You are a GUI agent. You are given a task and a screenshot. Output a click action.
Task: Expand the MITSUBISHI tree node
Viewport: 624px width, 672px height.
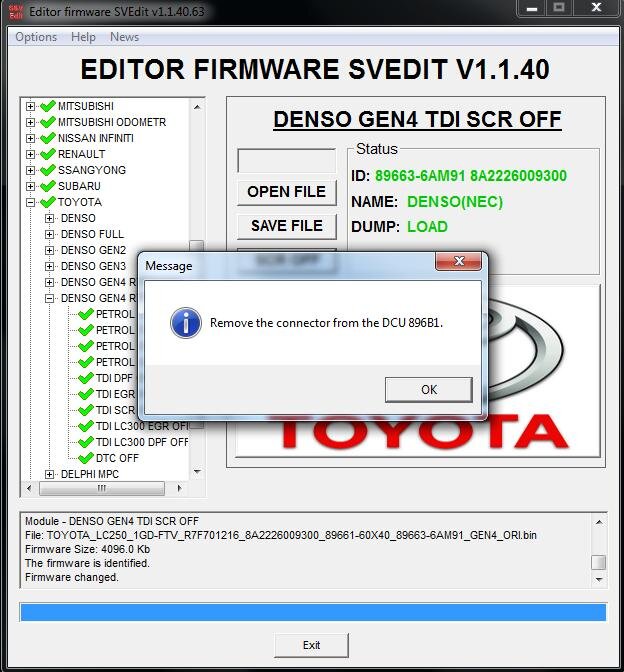[30, 106]
